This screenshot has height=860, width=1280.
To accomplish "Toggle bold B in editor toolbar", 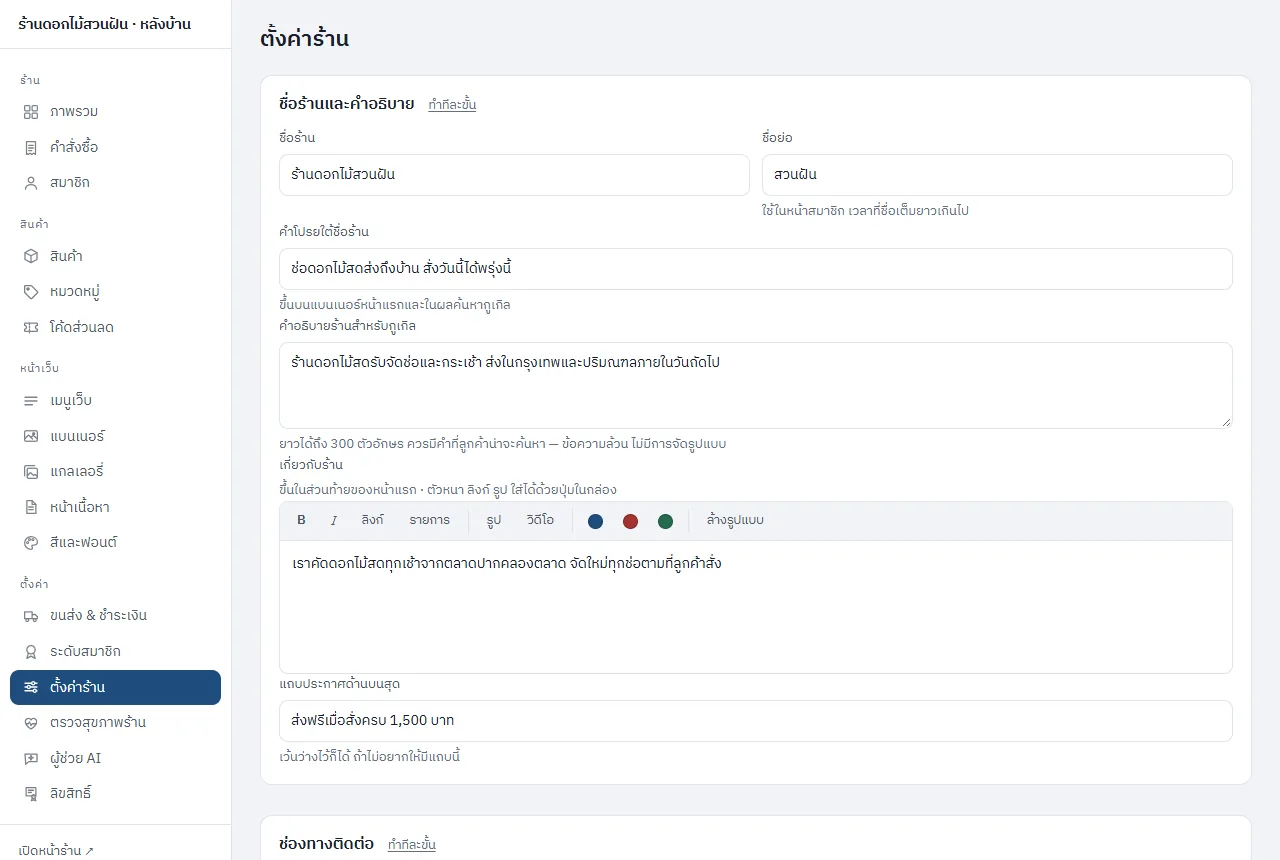I will (x=301, y=520).
